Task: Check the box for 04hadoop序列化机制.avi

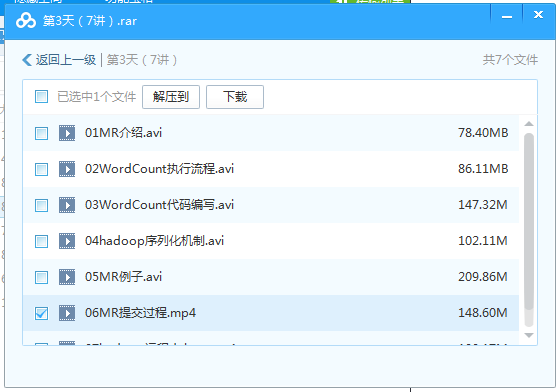Action: [x=41, y=241]
